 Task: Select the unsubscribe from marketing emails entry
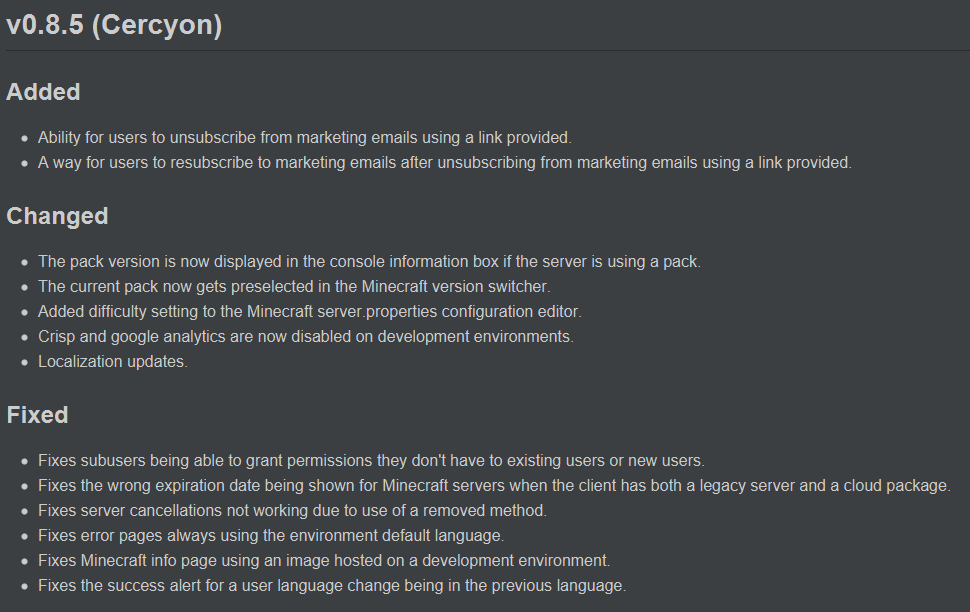pyautogui.click(x=304, y=137)
